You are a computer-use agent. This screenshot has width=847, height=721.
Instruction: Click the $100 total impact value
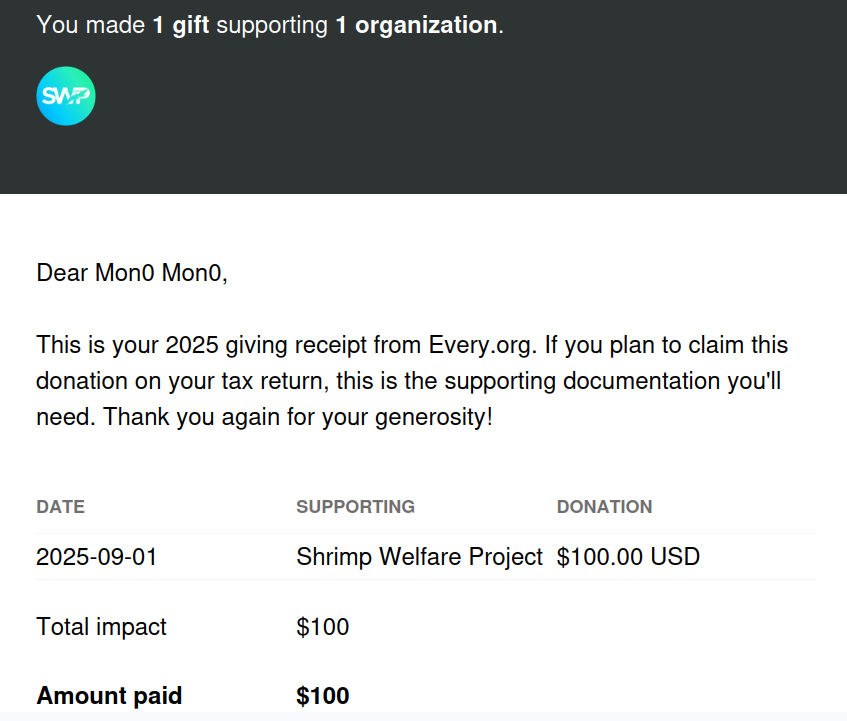[x=322, y=627]
